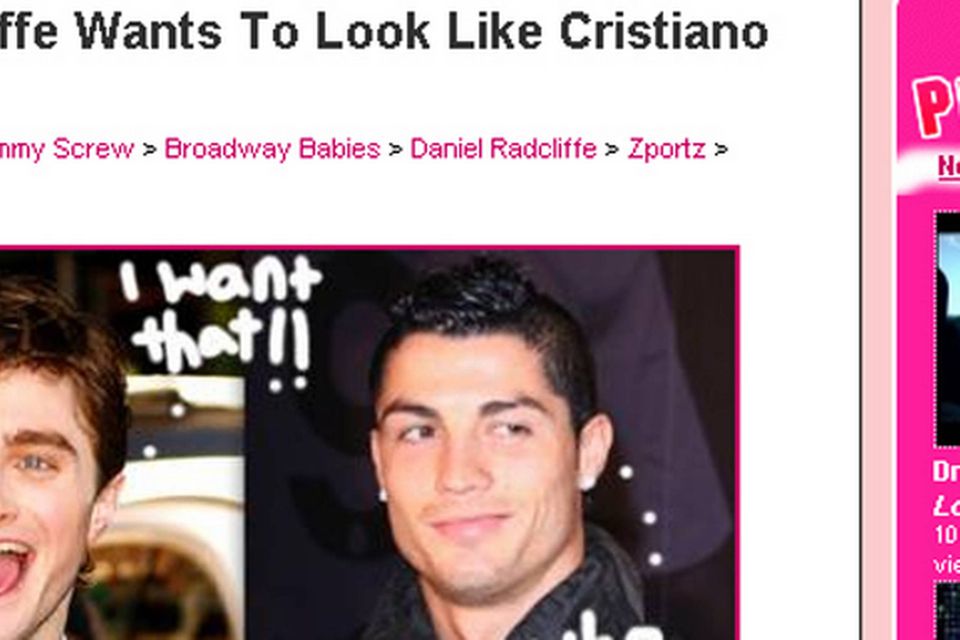This screenshot has width=960, height=640.
Task: Follow the Daniel Radcliffe category link
Action: pos(503,149)
